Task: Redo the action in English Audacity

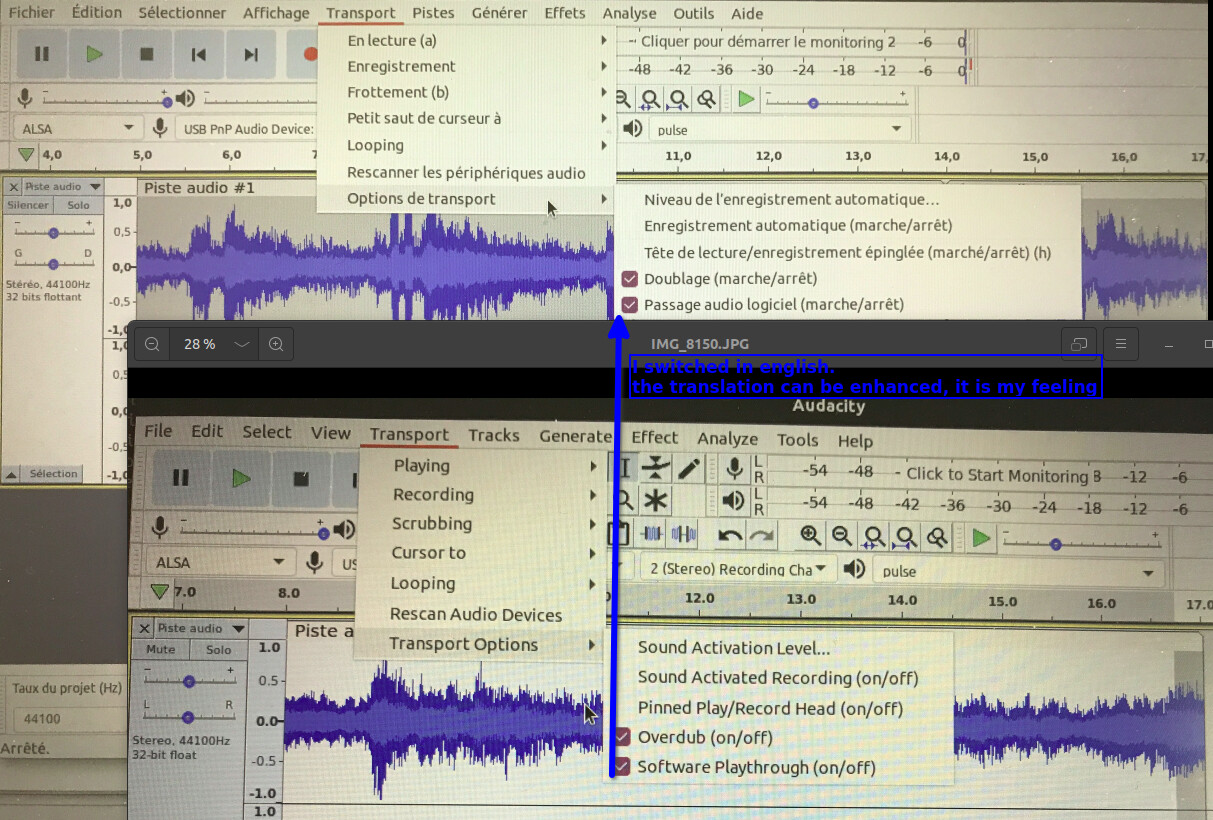Action: click(x=761, y=535)
